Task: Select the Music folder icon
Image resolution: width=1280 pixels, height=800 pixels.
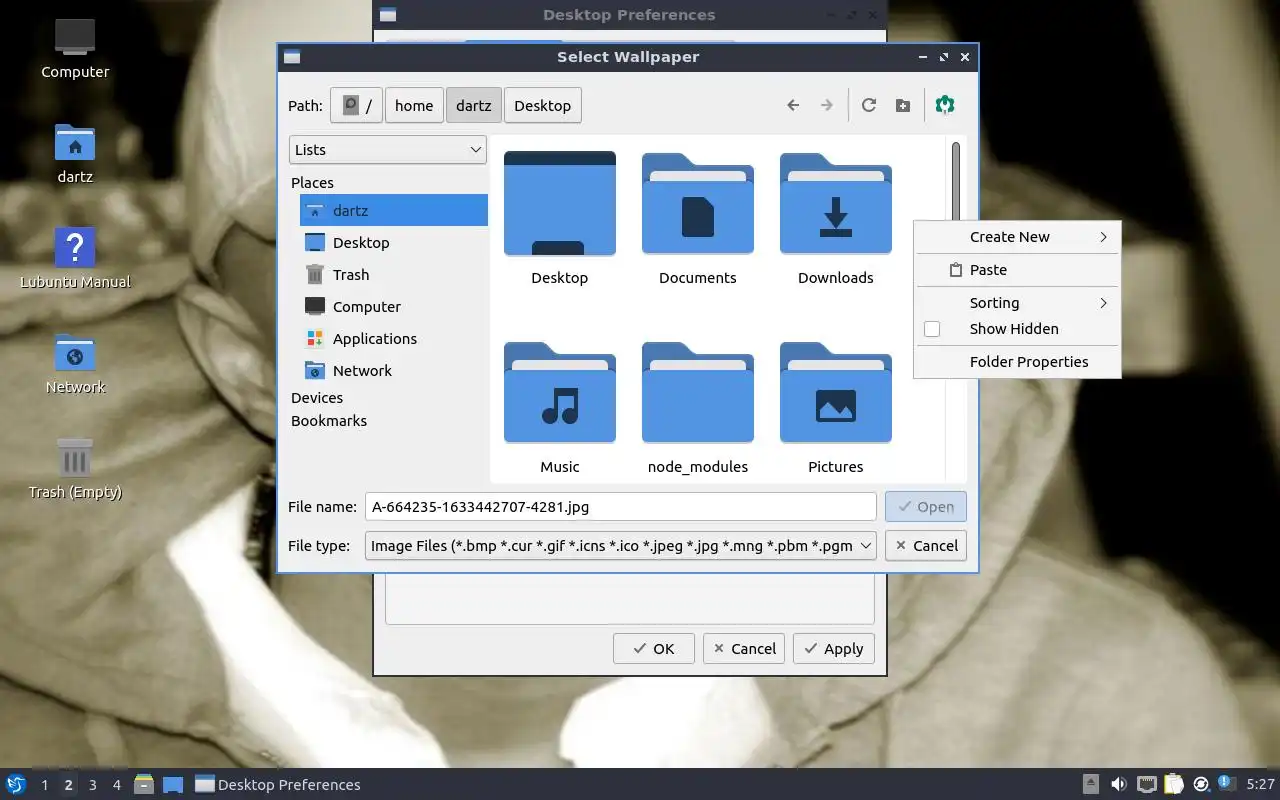Action: coord(560,393)
